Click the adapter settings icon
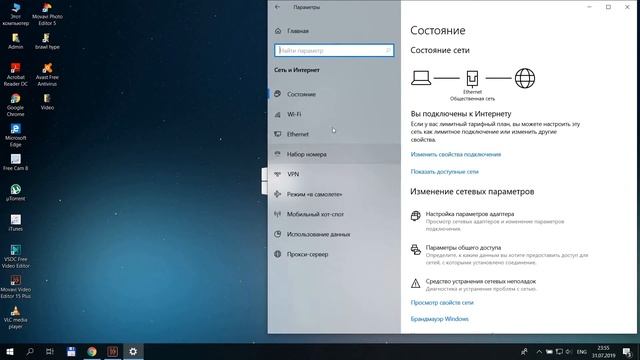 [x=416, y=216]
